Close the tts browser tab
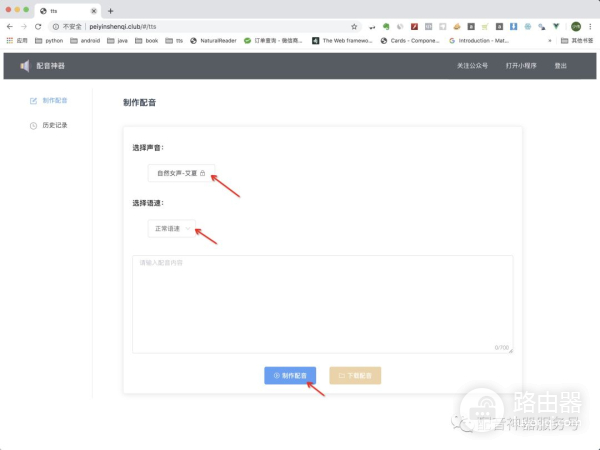Image resolution: width=600 pixels, height=450 pixels. (93, 11)
